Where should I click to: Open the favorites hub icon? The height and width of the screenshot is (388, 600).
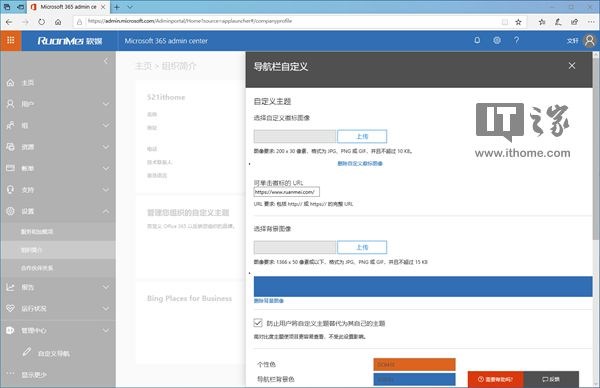point(542,22)
